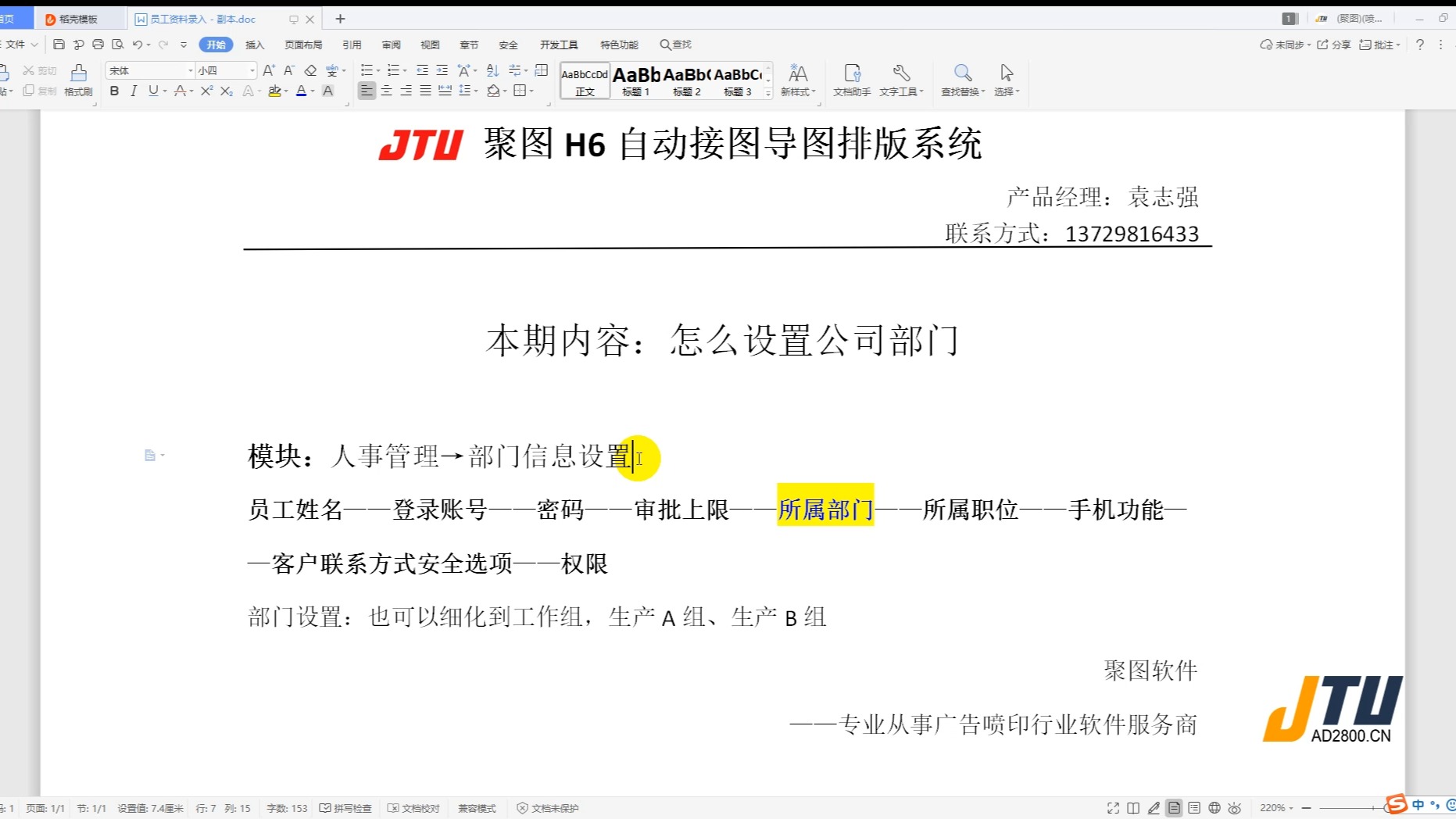The width and height of the screenshot is (1456, 819).
Task: Increase font size with A+ icon
Action: click(269, 70)
